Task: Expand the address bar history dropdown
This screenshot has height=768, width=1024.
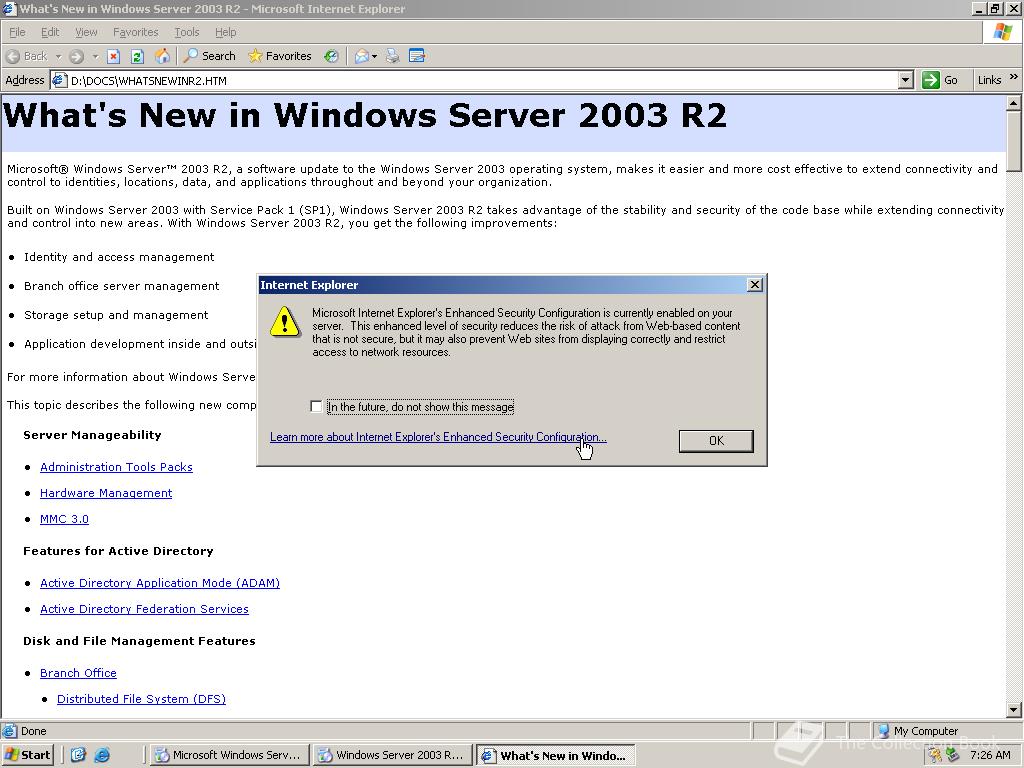Action: (904, 79)
